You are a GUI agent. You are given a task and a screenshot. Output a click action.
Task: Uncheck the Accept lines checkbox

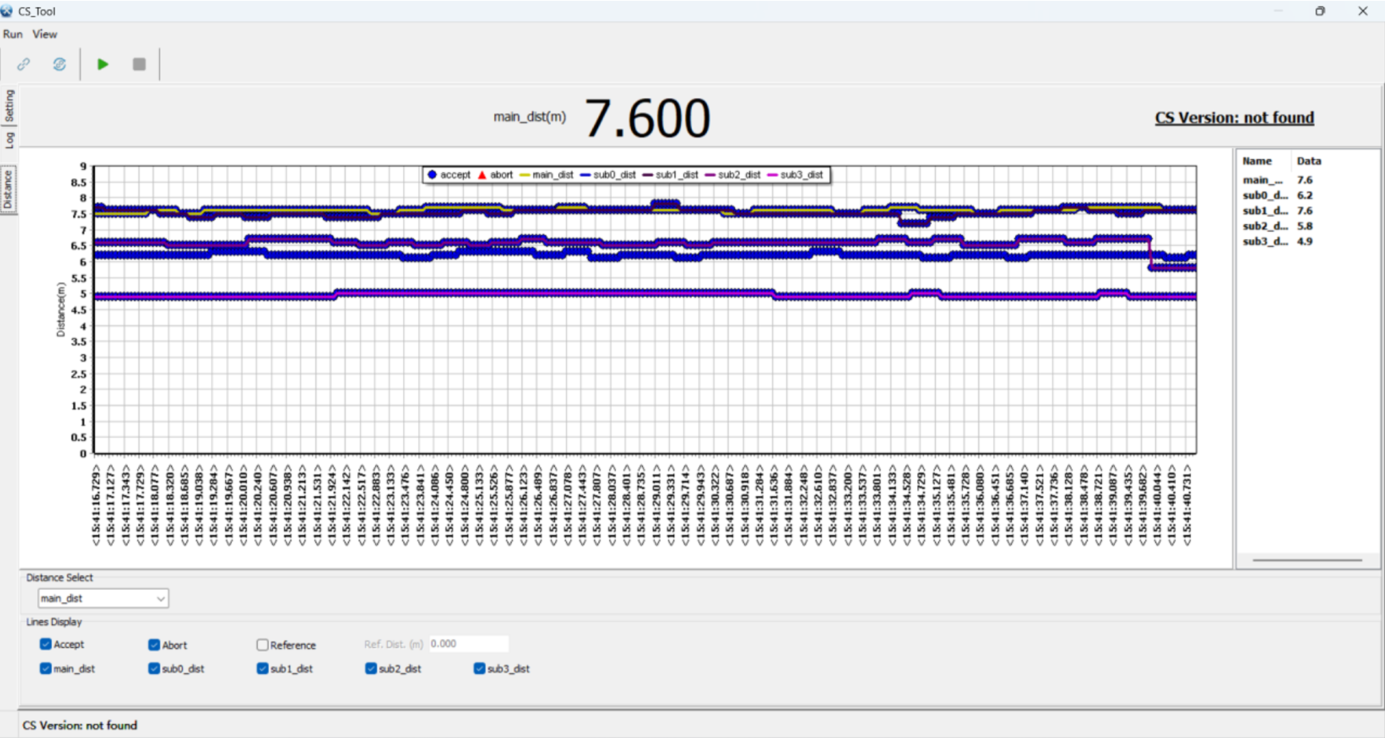point(46,645)
